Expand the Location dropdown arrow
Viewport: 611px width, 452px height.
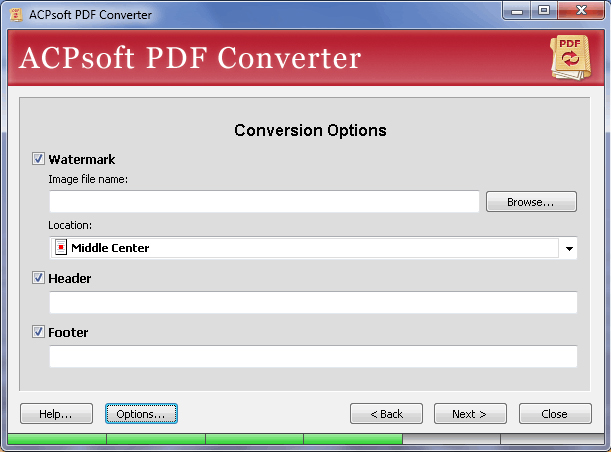point(569,249)
